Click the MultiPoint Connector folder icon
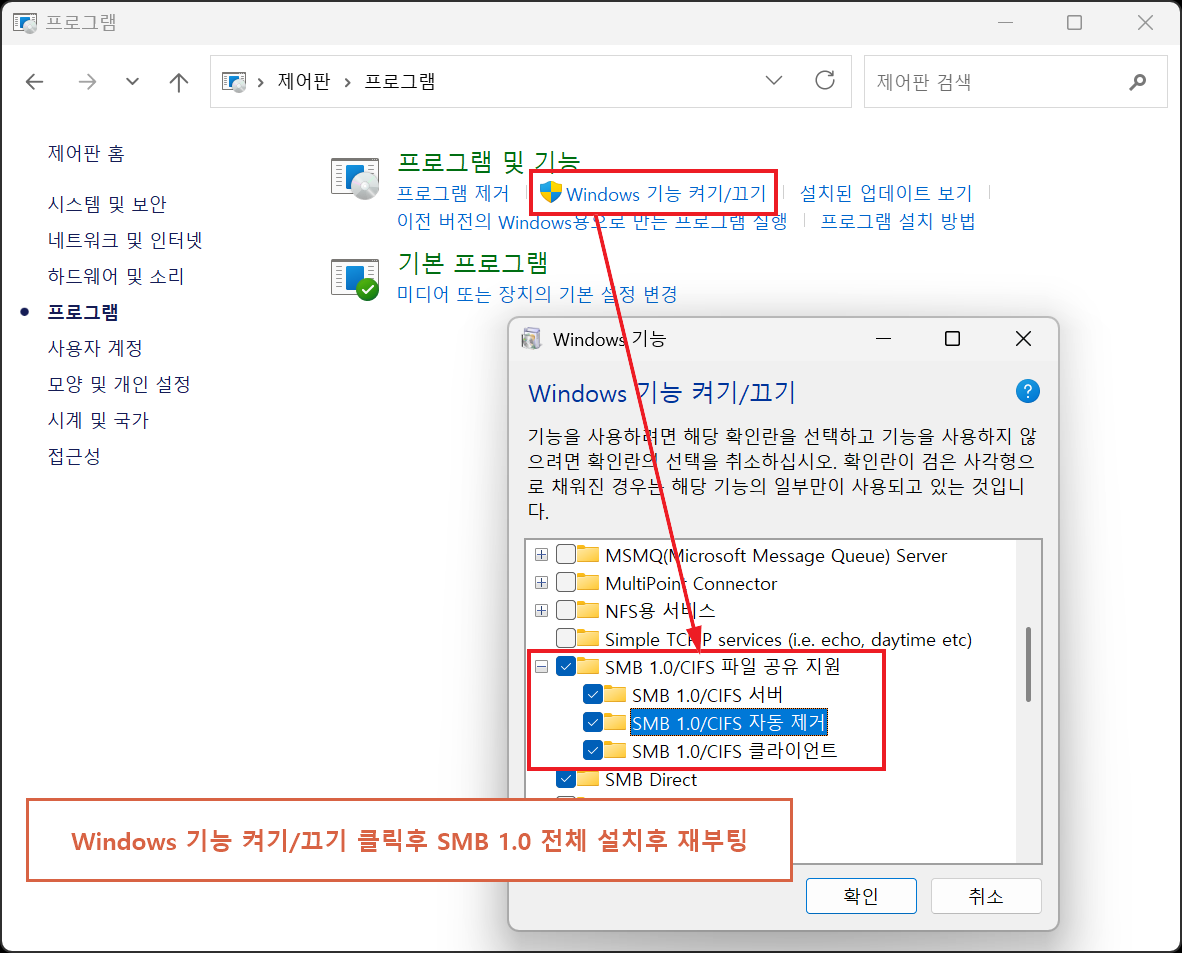Viewport: 1182px width, 953px height. 588,583
